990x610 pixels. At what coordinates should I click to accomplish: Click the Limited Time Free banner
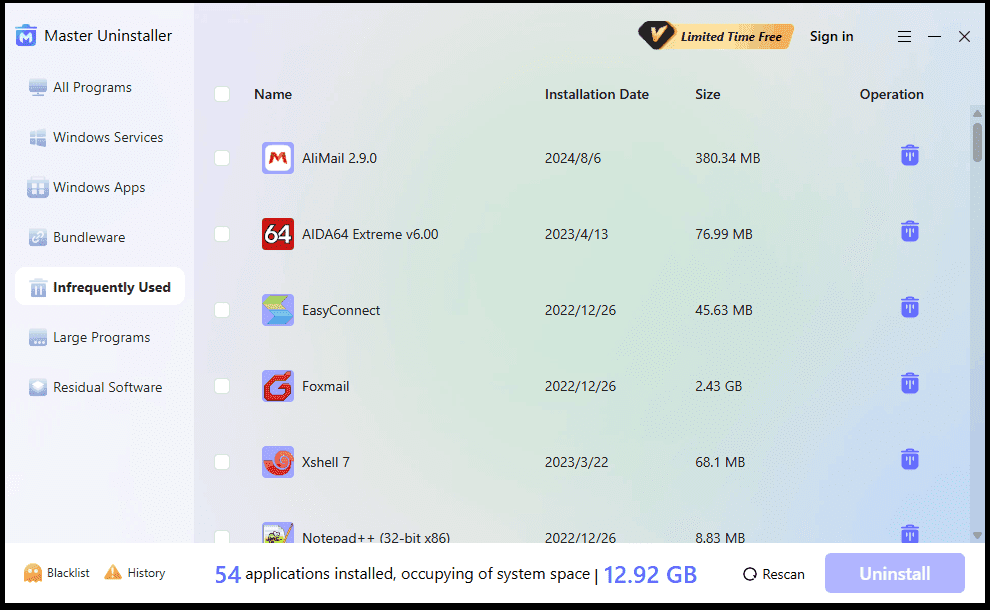[716, 37]
